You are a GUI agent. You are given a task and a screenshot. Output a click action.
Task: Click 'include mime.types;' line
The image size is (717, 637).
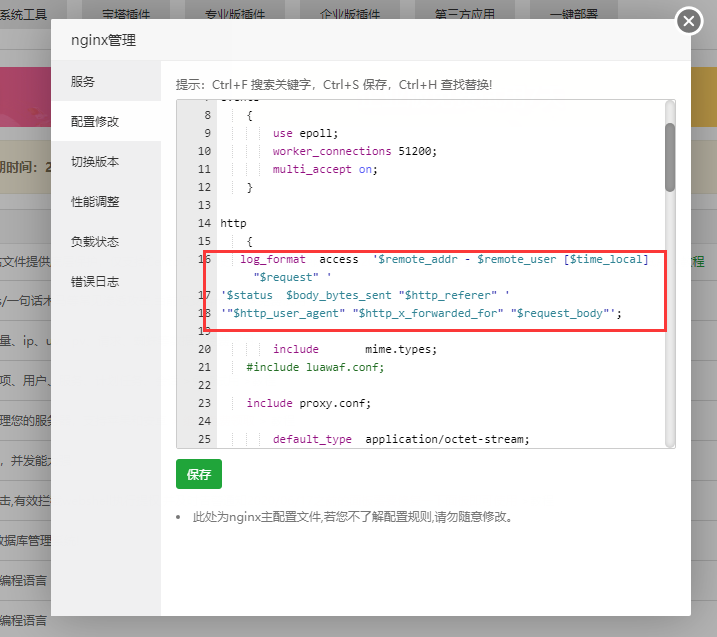(355, 349)
